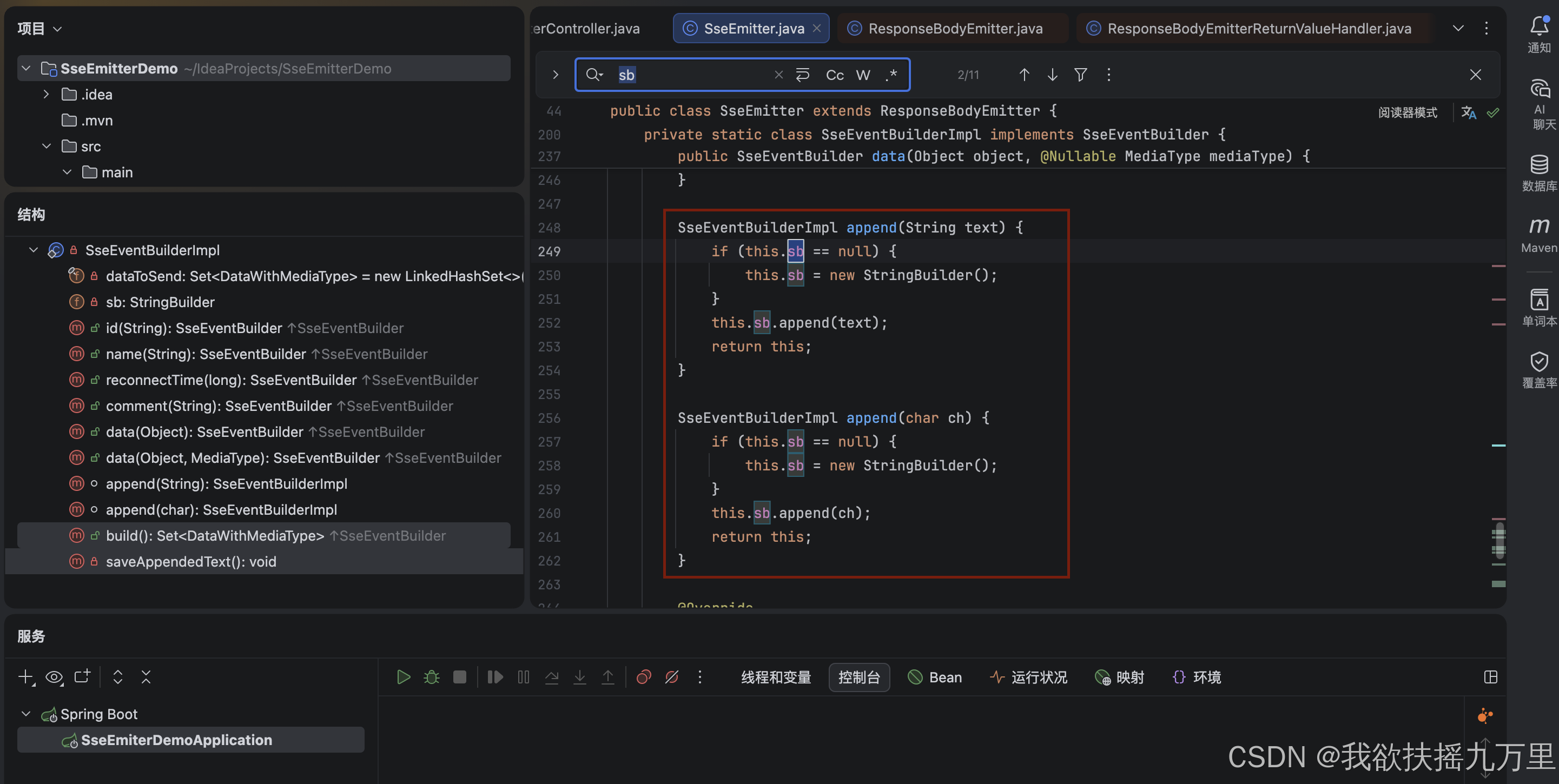Image resolution: width=1559 pixels, height=784 pixels.
Task: Expand the replace field chevron
Action: [555, 75]
